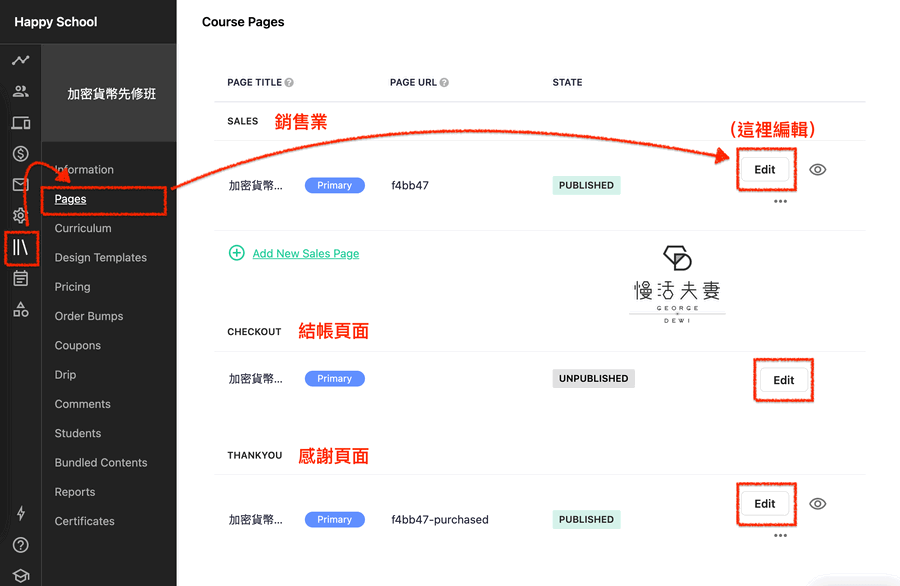Click the help icon beside PAGE URL

click(x=444, y=83)
